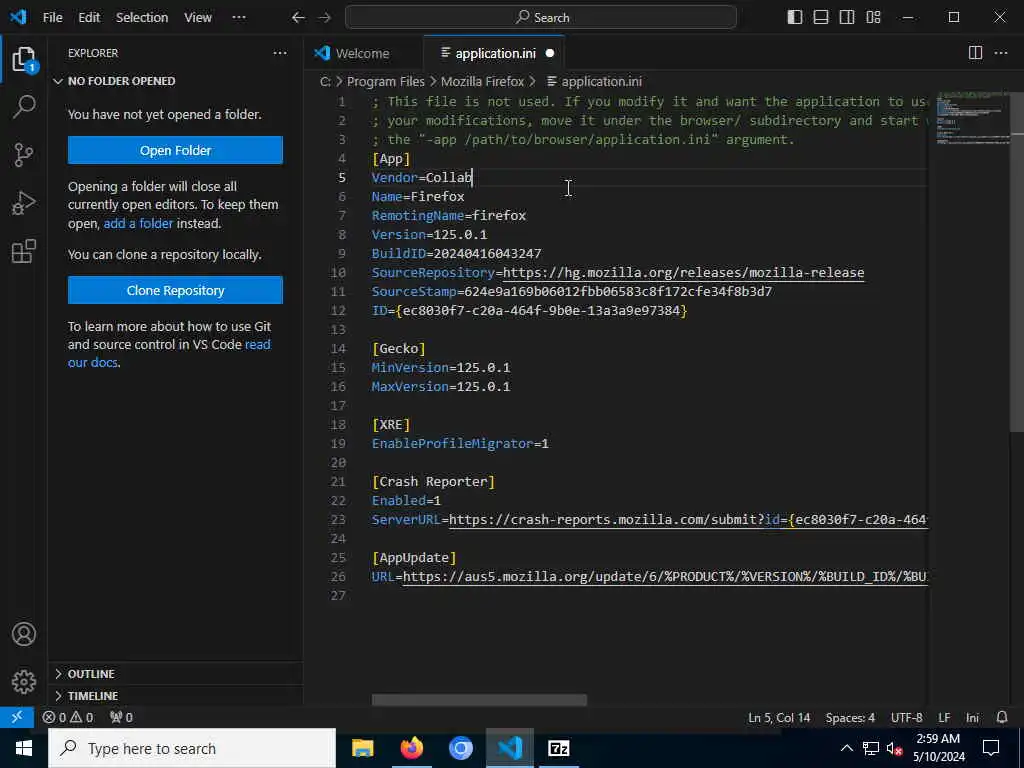
Task: Click the [Gecko] section header line
Action: 398,348
